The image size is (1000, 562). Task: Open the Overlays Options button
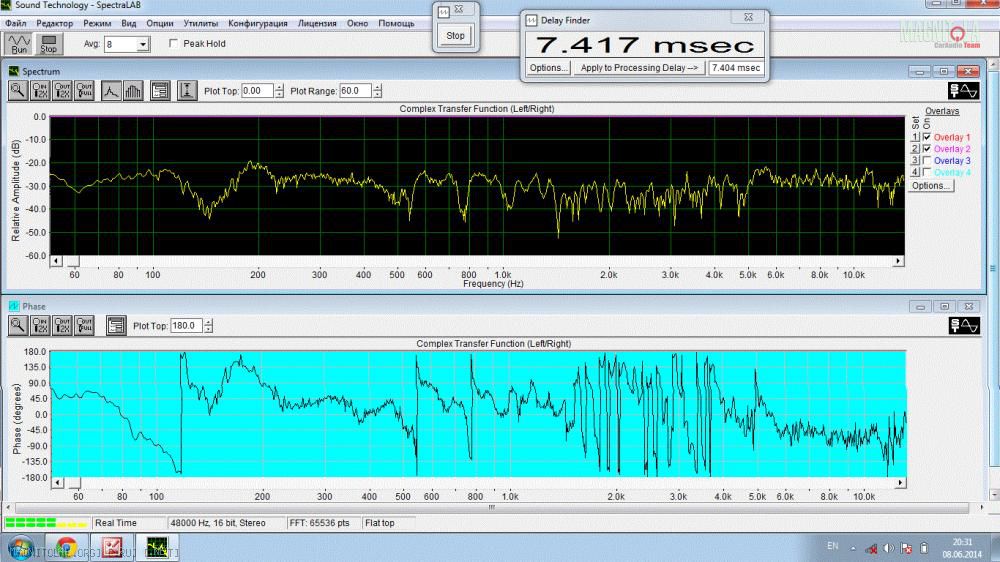[x=930, y=186]
